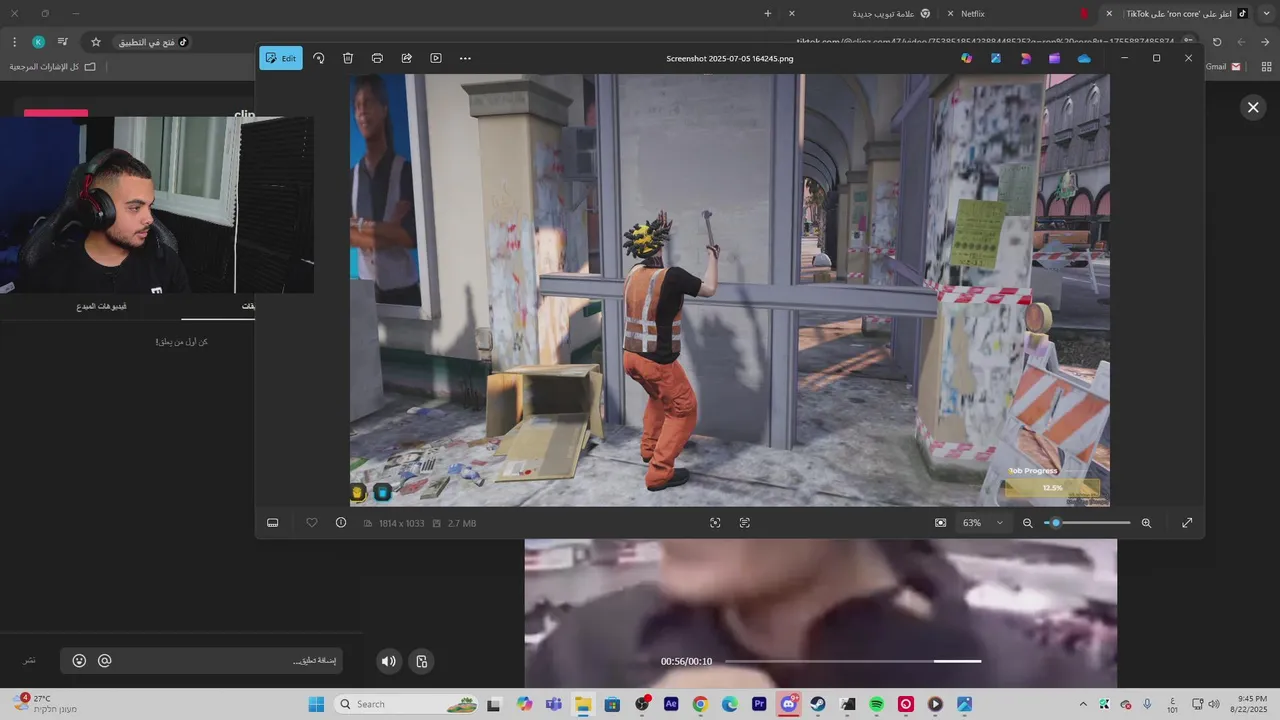Open OneDrive cloud icon in Photos
1280x720 pixels.
pos(1084,58)
